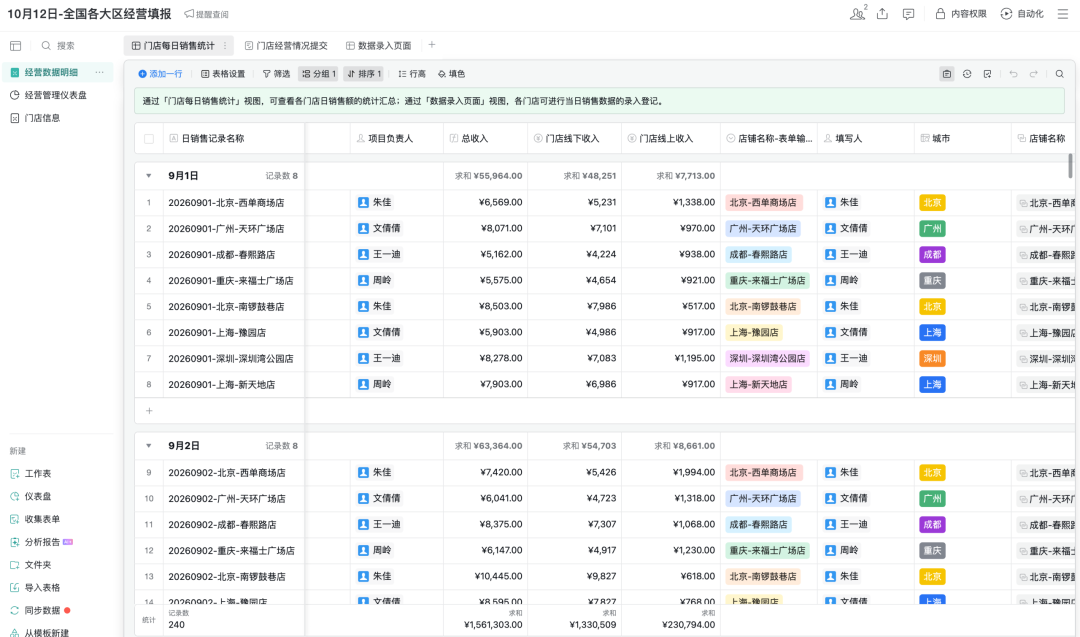Click 总收入 column header
Image resolution: width=1080 pixels, height=637 pixels.
(x=486, y=138)
